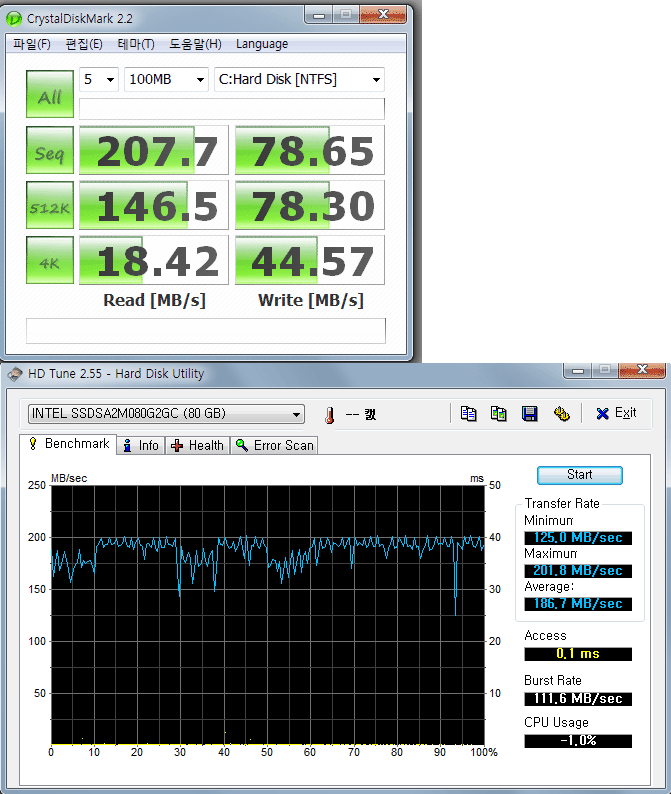The height and width of the screenshot is (794, 671).
Task: Click the 512K read value 146.5
Action: tap(154, 206)
